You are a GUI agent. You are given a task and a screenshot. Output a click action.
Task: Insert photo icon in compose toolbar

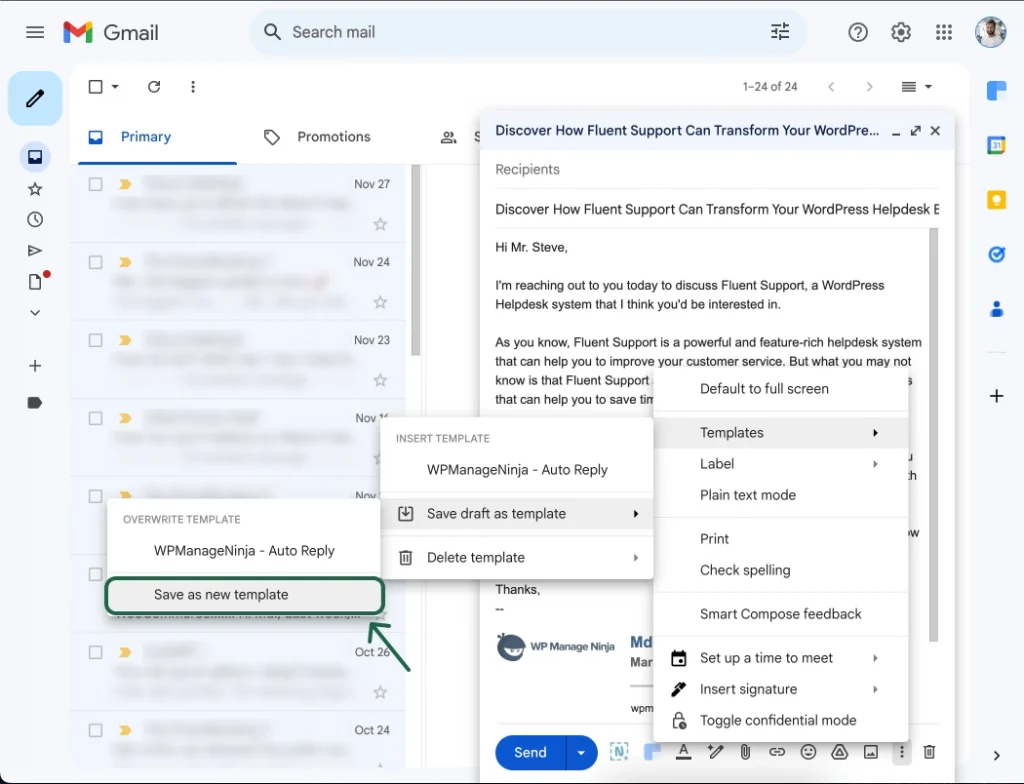point(871,752)
